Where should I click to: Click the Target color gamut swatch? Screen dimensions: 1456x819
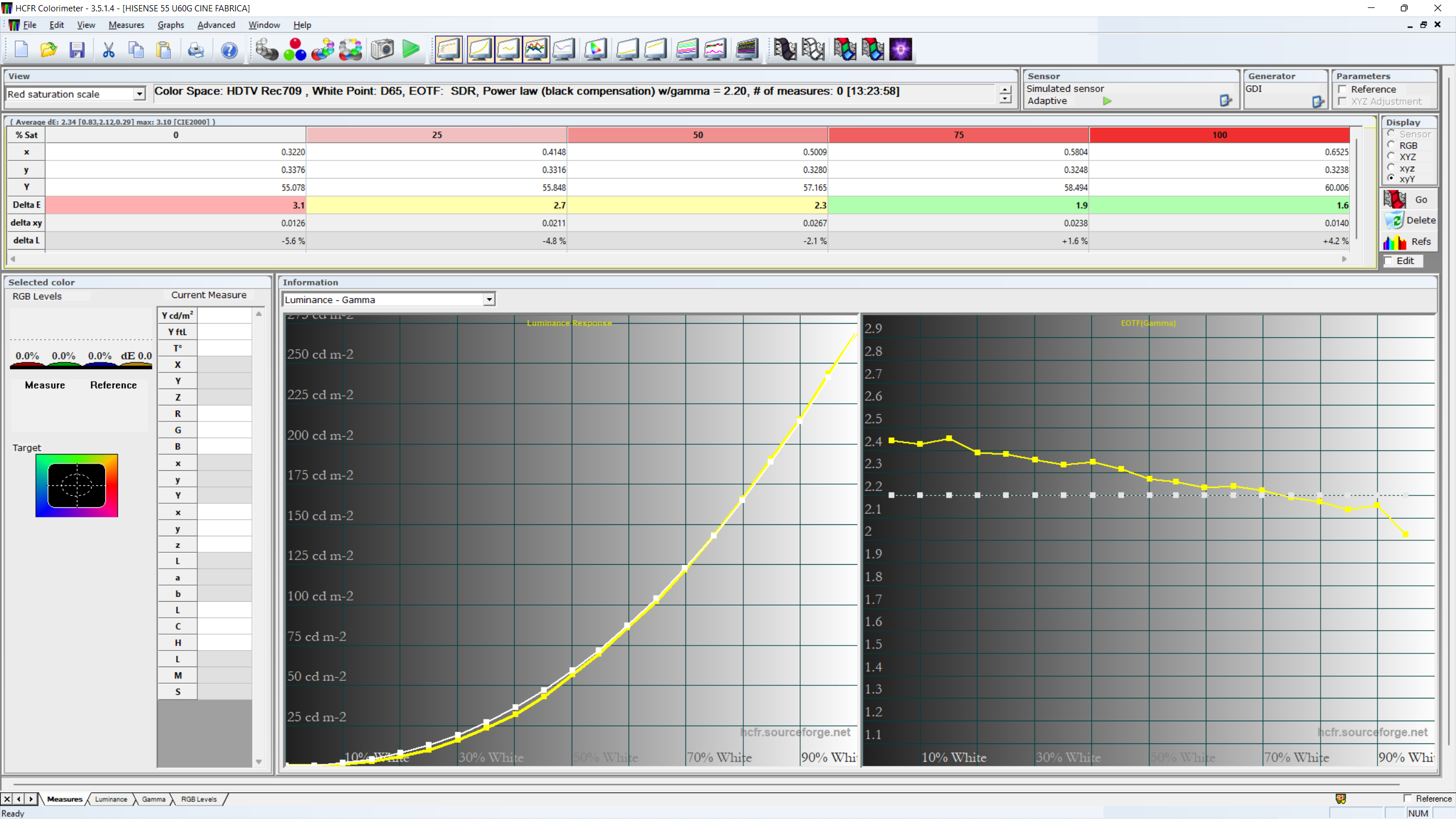tap(77, 485)
